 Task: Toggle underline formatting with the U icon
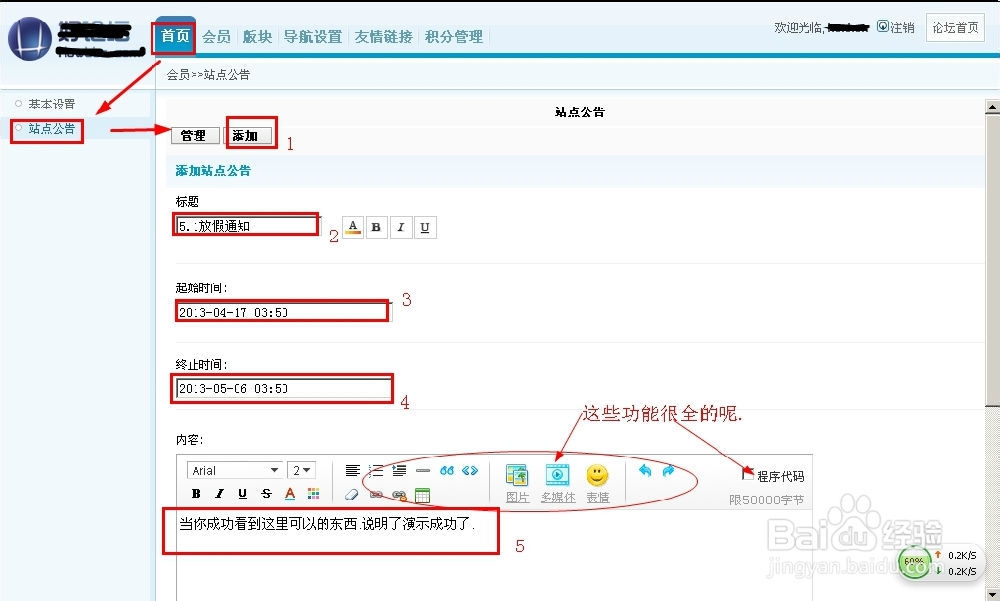click(242, 493)
